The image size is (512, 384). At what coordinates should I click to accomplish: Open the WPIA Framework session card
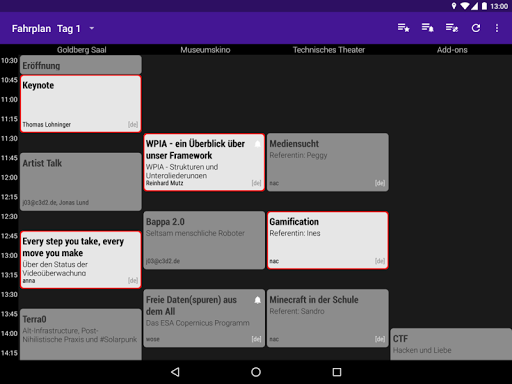204,162
